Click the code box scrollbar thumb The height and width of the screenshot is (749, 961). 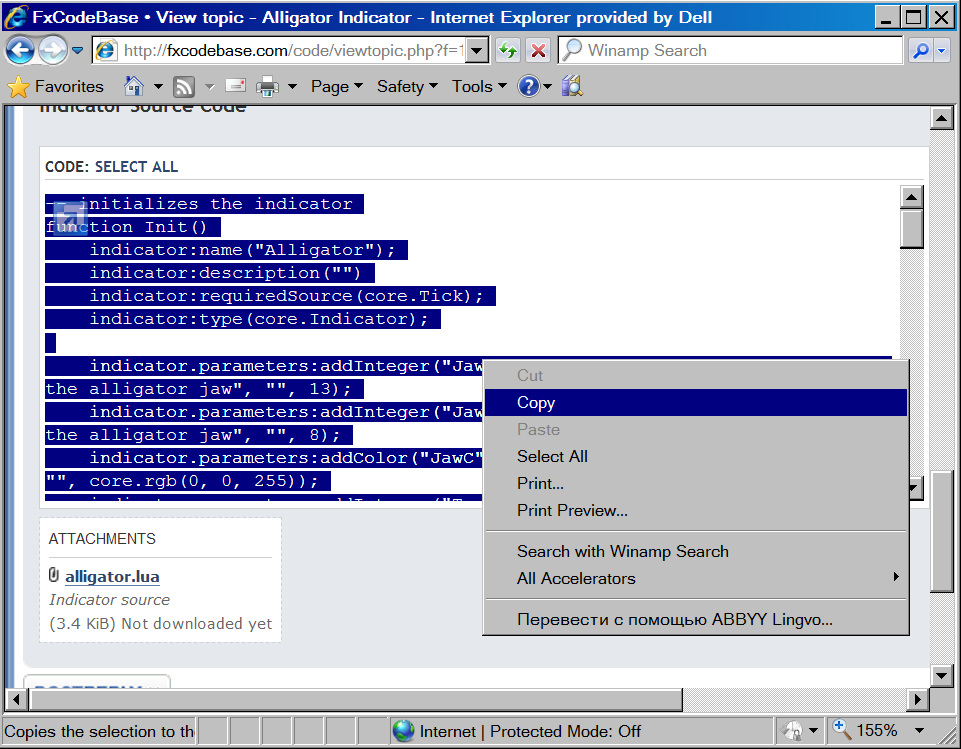coord(911,229)
